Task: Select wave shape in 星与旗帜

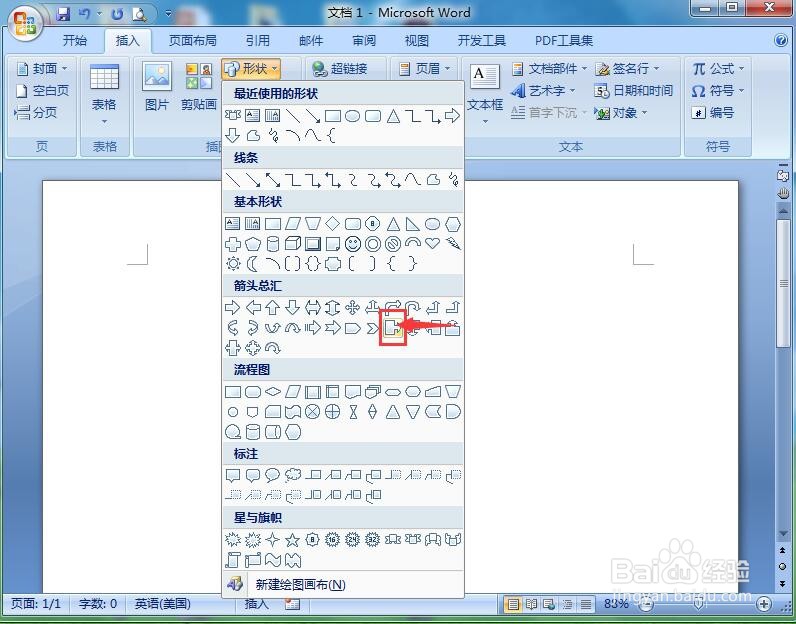Action: point(273,560)
